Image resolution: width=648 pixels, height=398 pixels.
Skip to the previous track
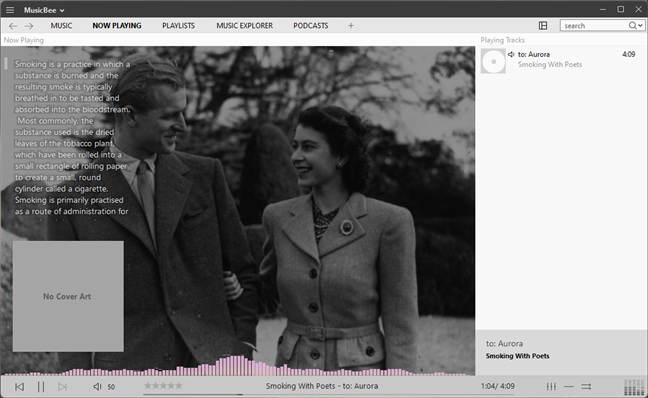point(19,387)
